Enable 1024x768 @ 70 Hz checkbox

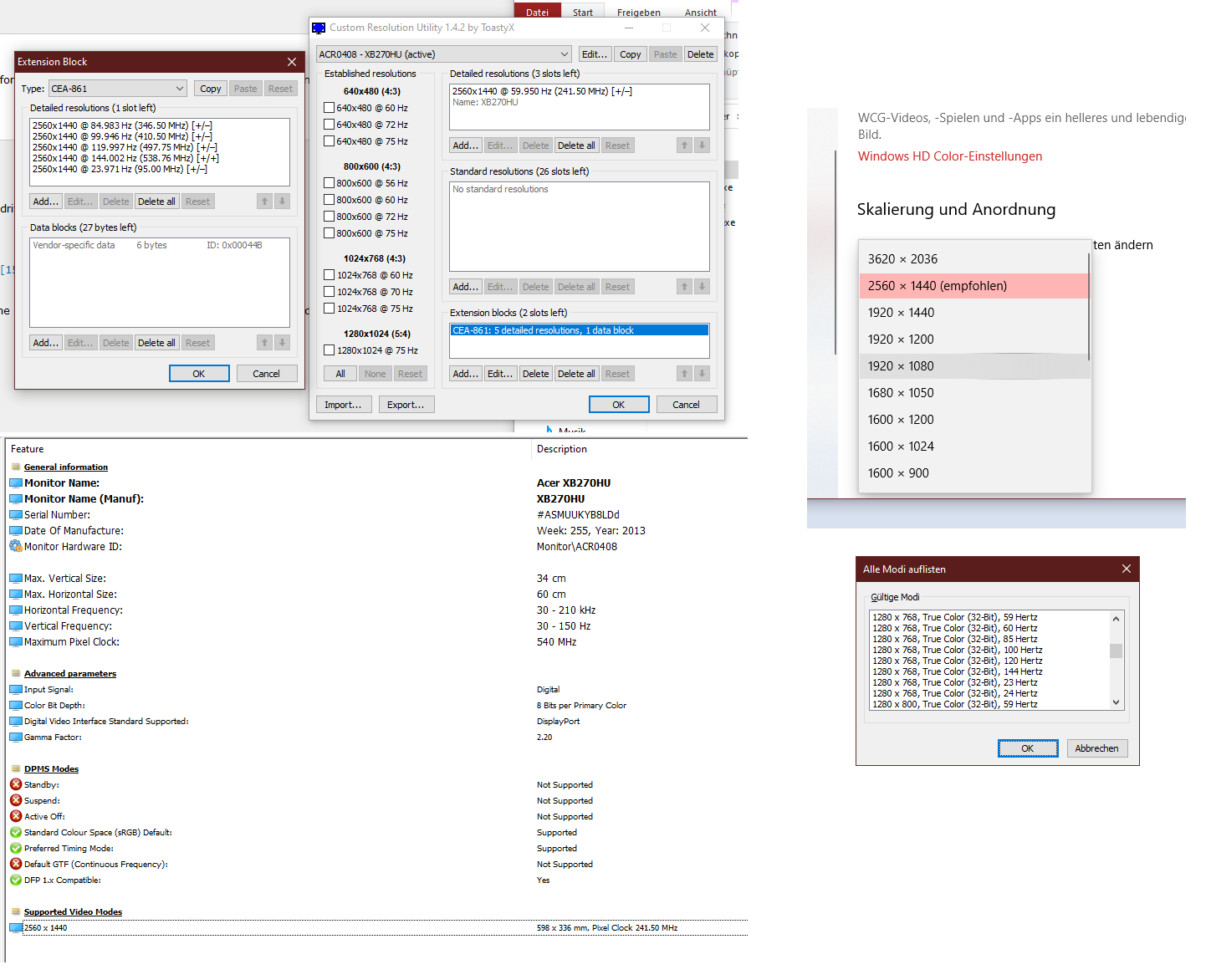pyautogui.click(x=330, y=292)
